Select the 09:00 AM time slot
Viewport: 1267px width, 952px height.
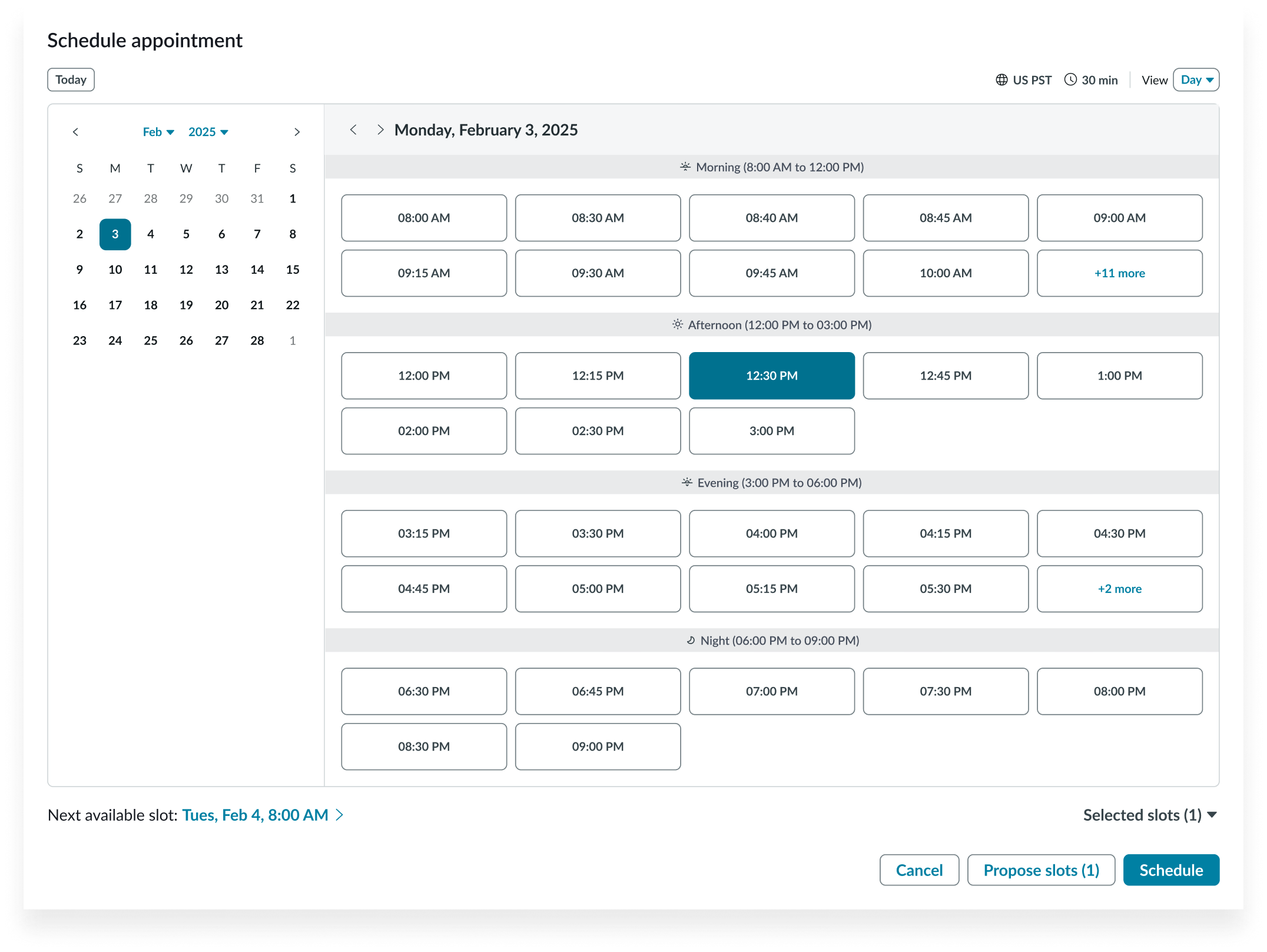click(x=1119, y=218)
